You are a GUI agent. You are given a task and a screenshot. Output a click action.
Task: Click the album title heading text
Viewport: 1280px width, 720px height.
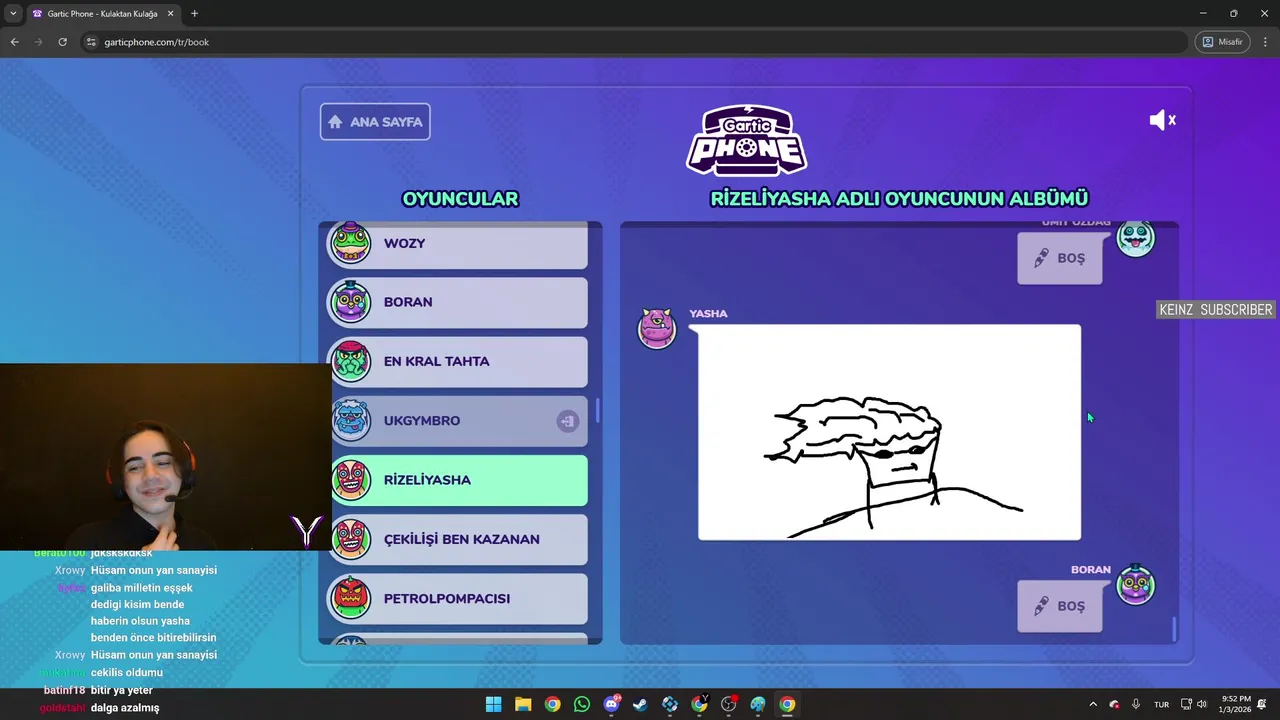(899, 199)
